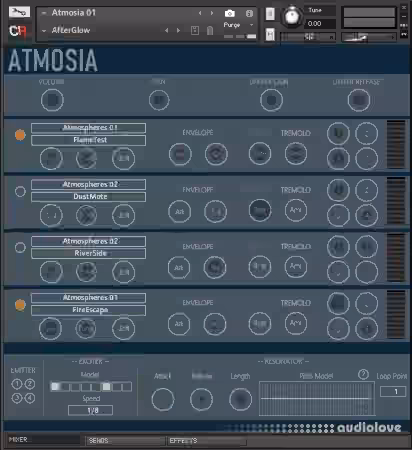Click the Tremolo Amt knob in DustMote row
The width and height of the screenshot is (412, 450).
296,210
